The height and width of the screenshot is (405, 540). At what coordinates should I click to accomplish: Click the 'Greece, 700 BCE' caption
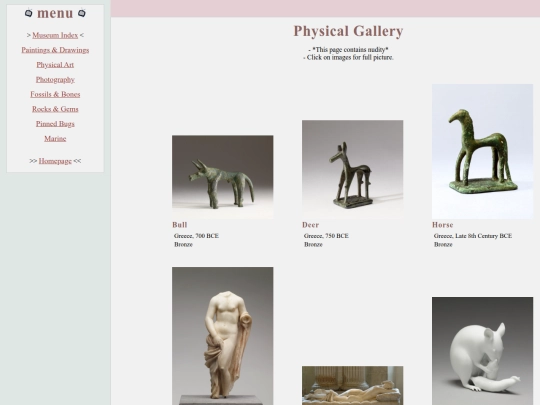[196, 236]
